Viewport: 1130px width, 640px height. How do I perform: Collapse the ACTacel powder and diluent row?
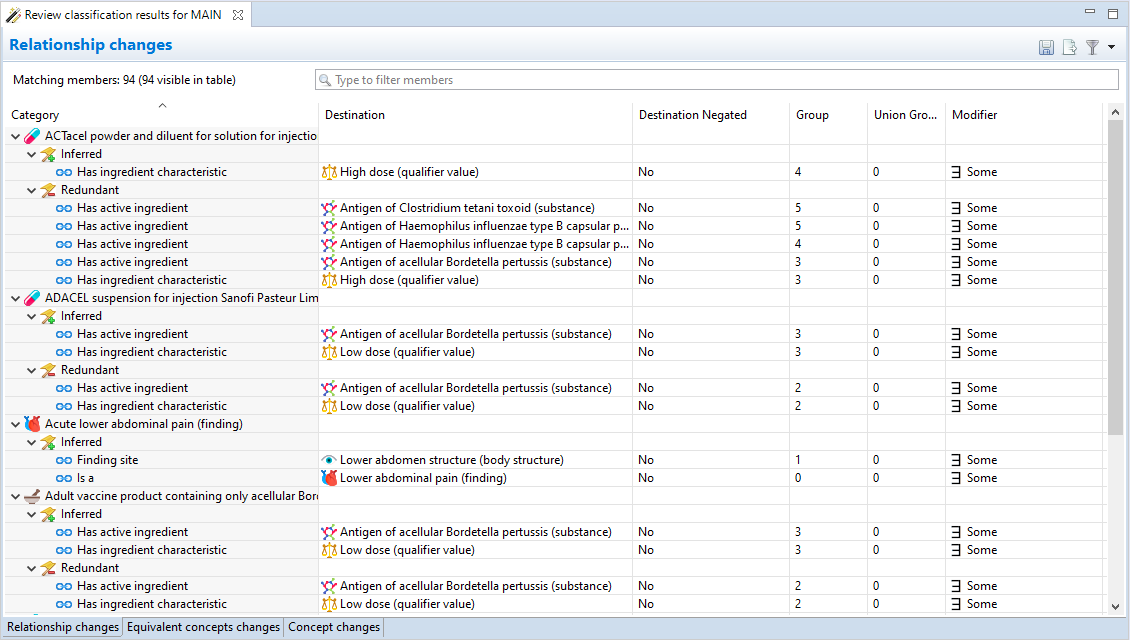pos(15,136)
